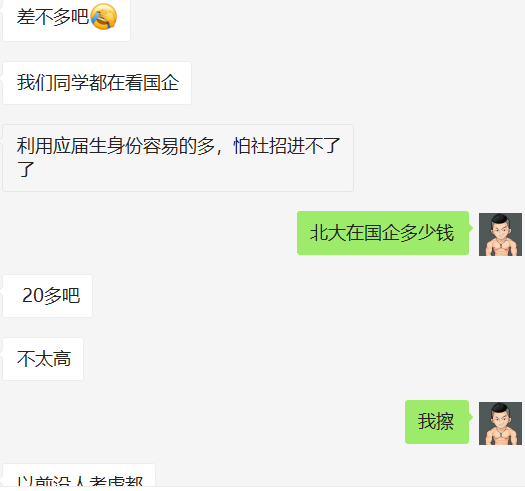The image size is (525, 491).
Task: Click the pointer tail of the 北大在国企多少钱 bubble
Action: point(471,228)
